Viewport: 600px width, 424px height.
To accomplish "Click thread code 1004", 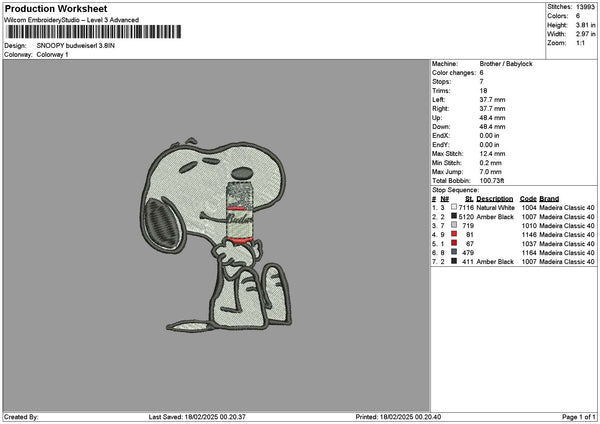I will 529,208.
